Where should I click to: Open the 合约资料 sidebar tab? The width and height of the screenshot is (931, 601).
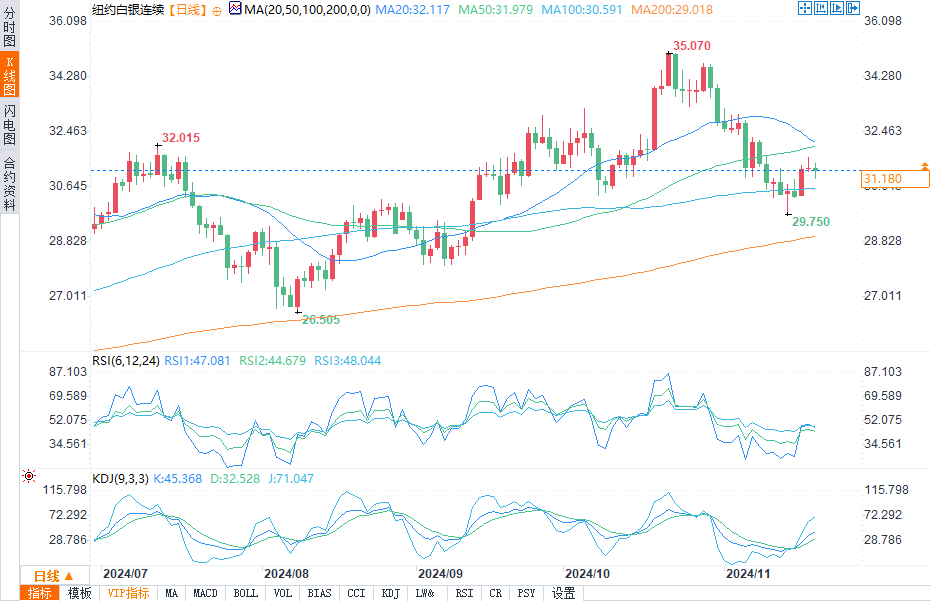[x=10, y=184]
